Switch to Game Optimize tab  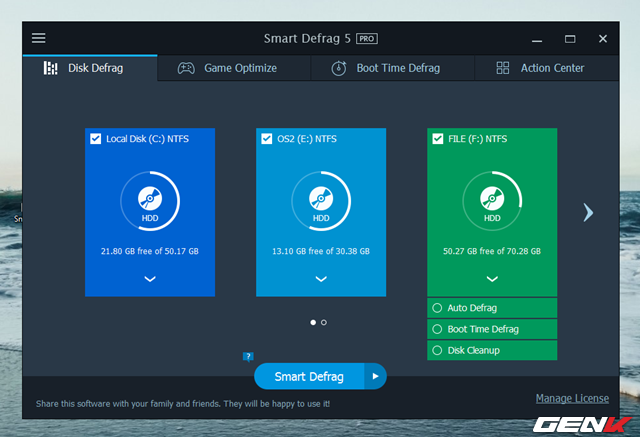tap(234, 68)
